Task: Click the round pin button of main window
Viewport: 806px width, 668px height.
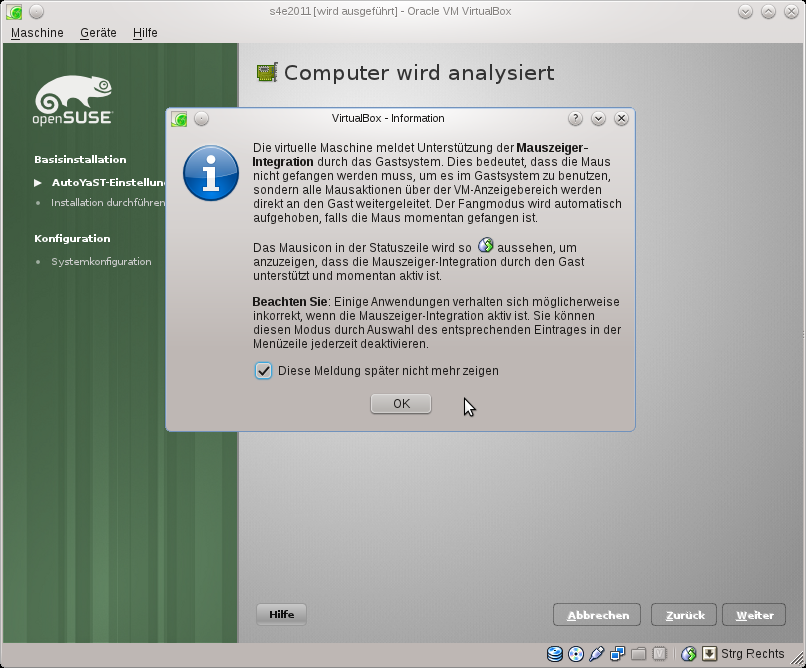Action: tap(36, 11)
